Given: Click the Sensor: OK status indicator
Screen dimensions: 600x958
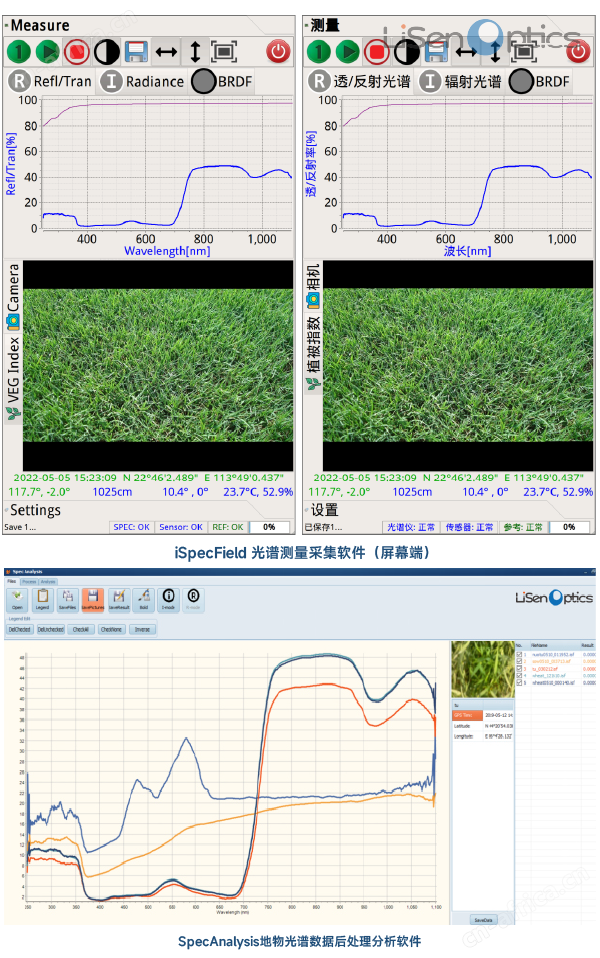Looking at the screenshot, I should [181, 527].
